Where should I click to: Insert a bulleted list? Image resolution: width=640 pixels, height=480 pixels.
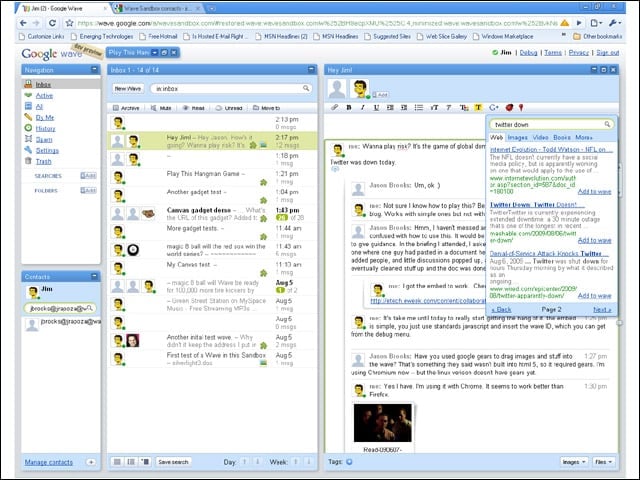point(419,107)
